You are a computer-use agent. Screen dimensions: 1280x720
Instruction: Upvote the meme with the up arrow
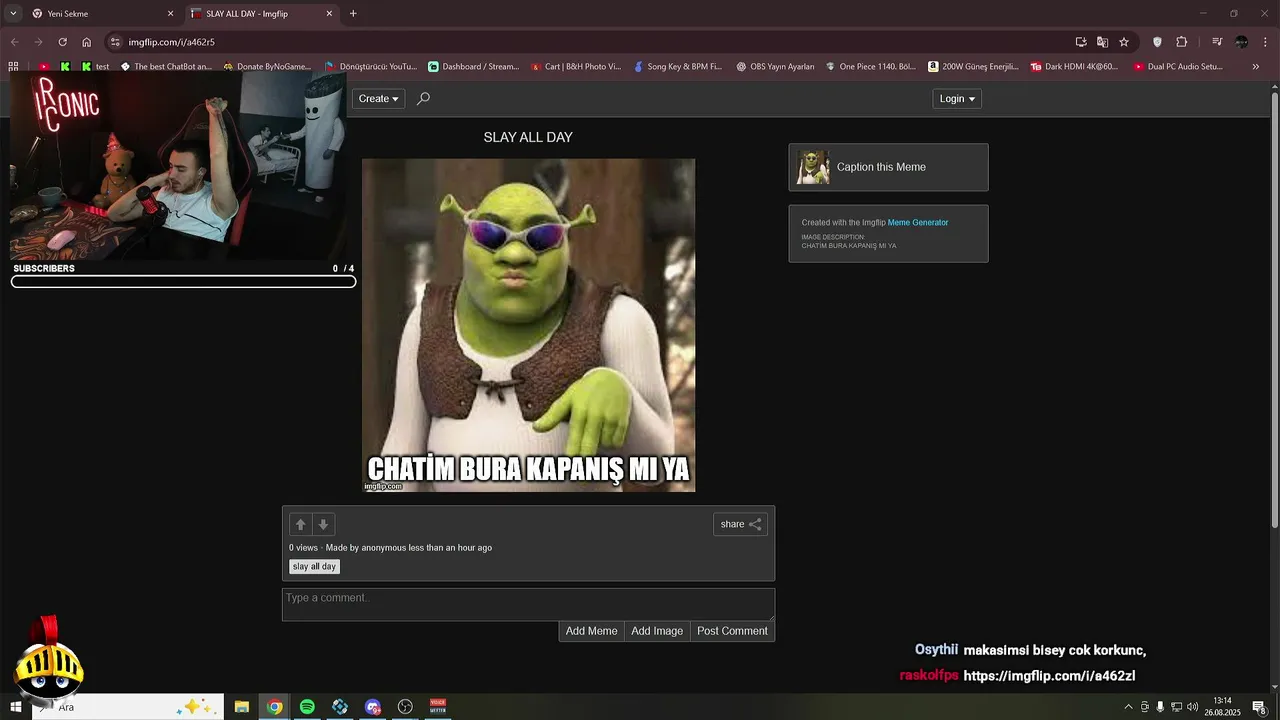(301, 524)
